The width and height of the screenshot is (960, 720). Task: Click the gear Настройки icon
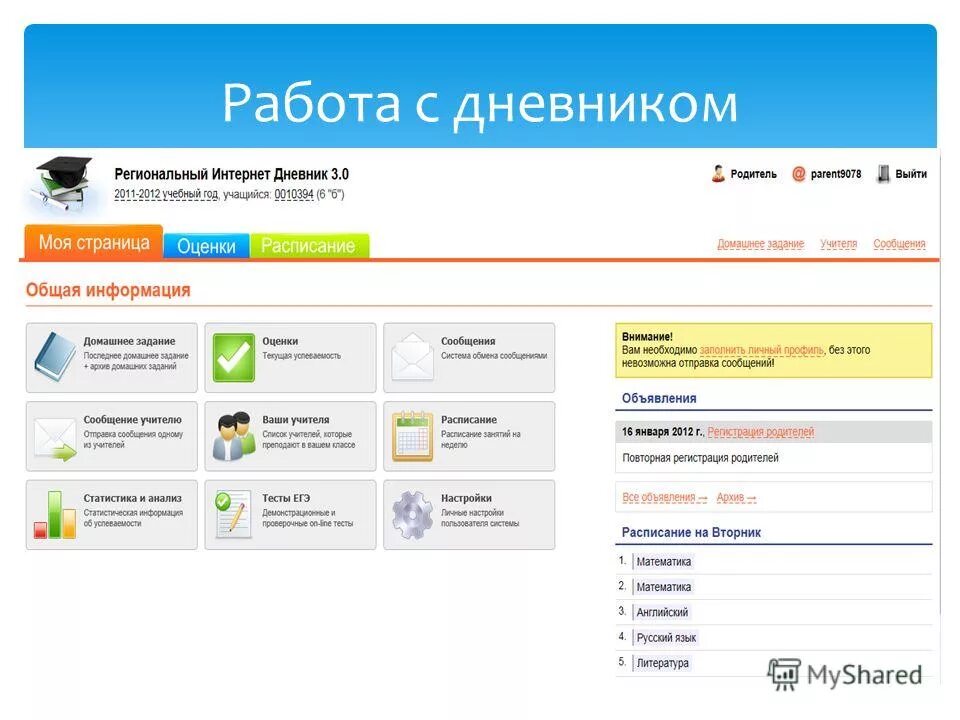412,515
